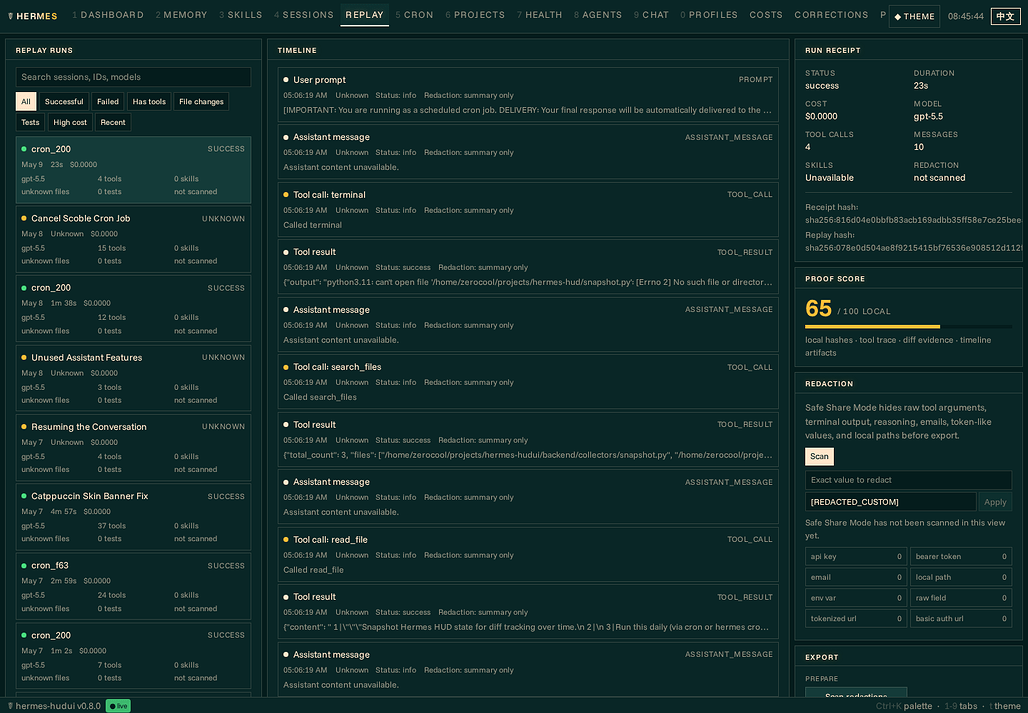
Task: Open the Theme picker button
Action: pos(914,16)
